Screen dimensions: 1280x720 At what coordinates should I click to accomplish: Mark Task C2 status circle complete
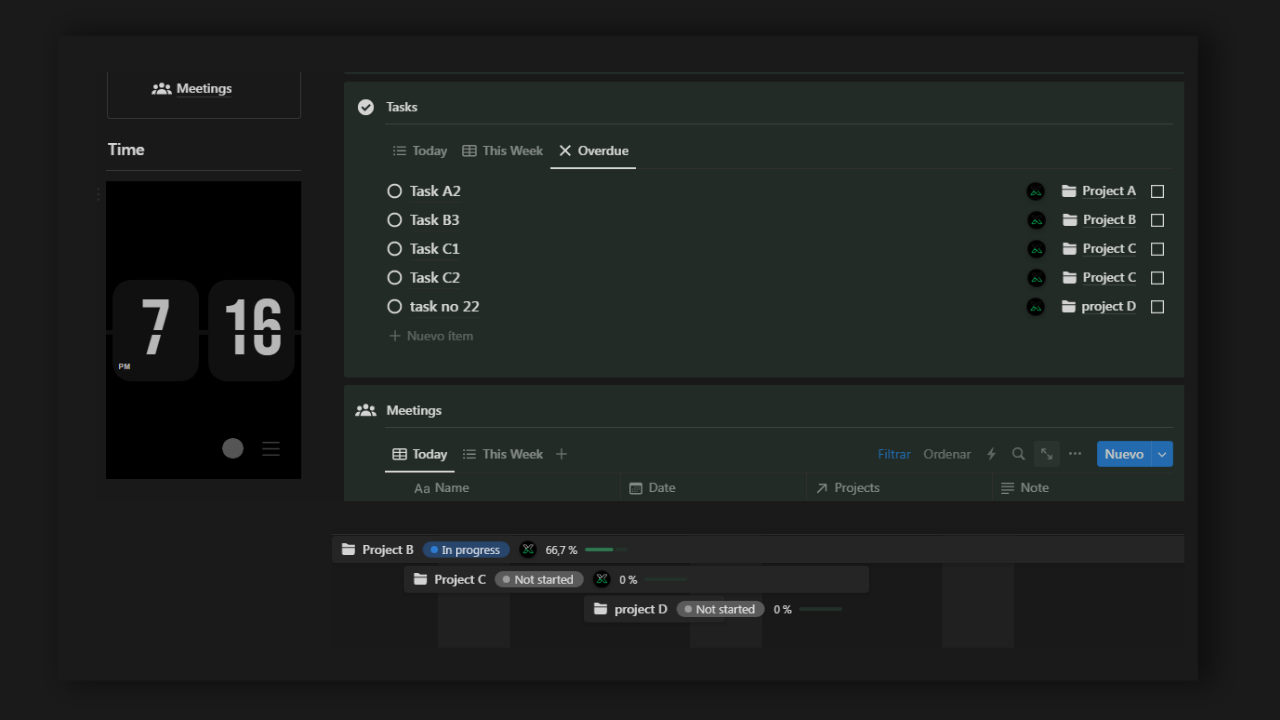click(395, 278)
